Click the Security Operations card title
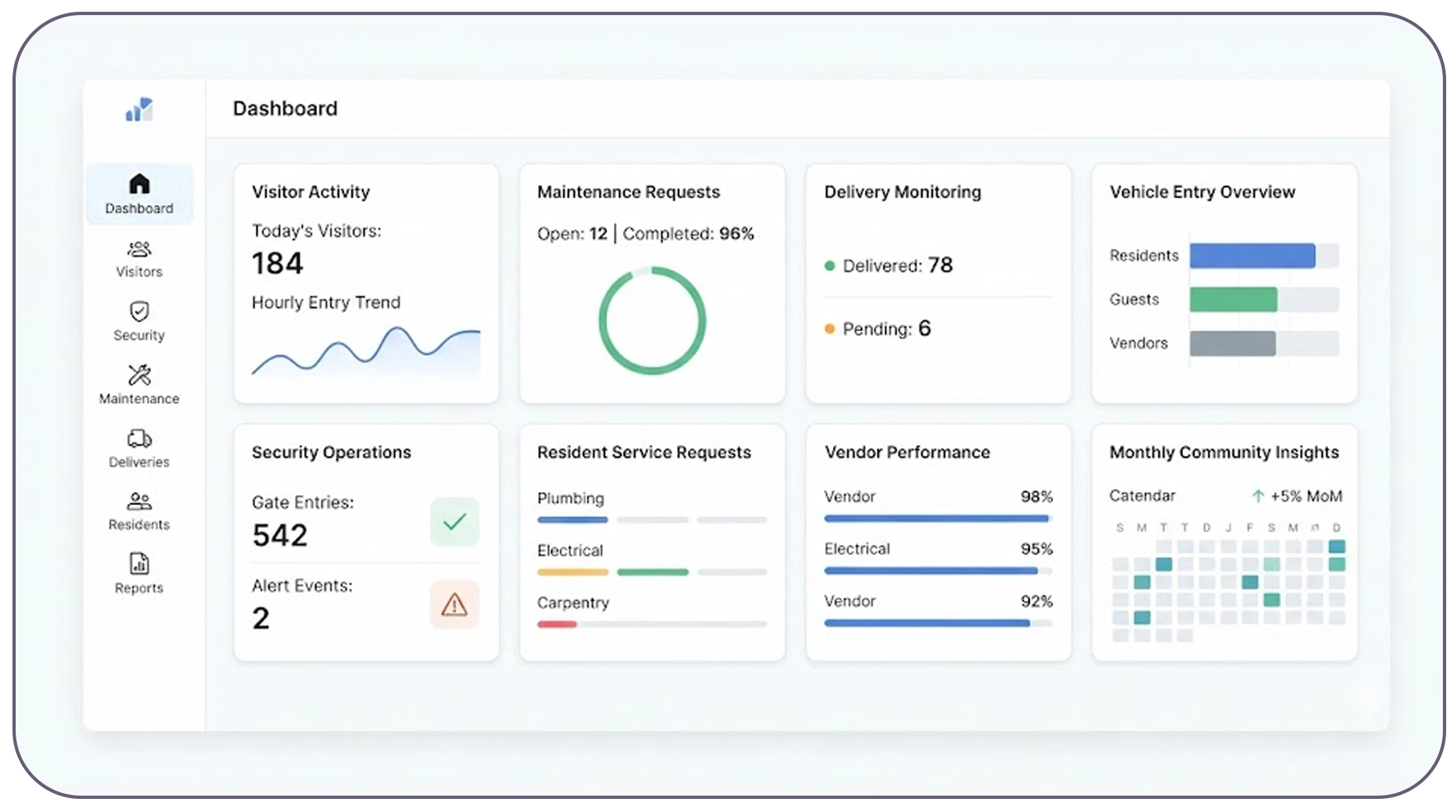 coord(331,452)
